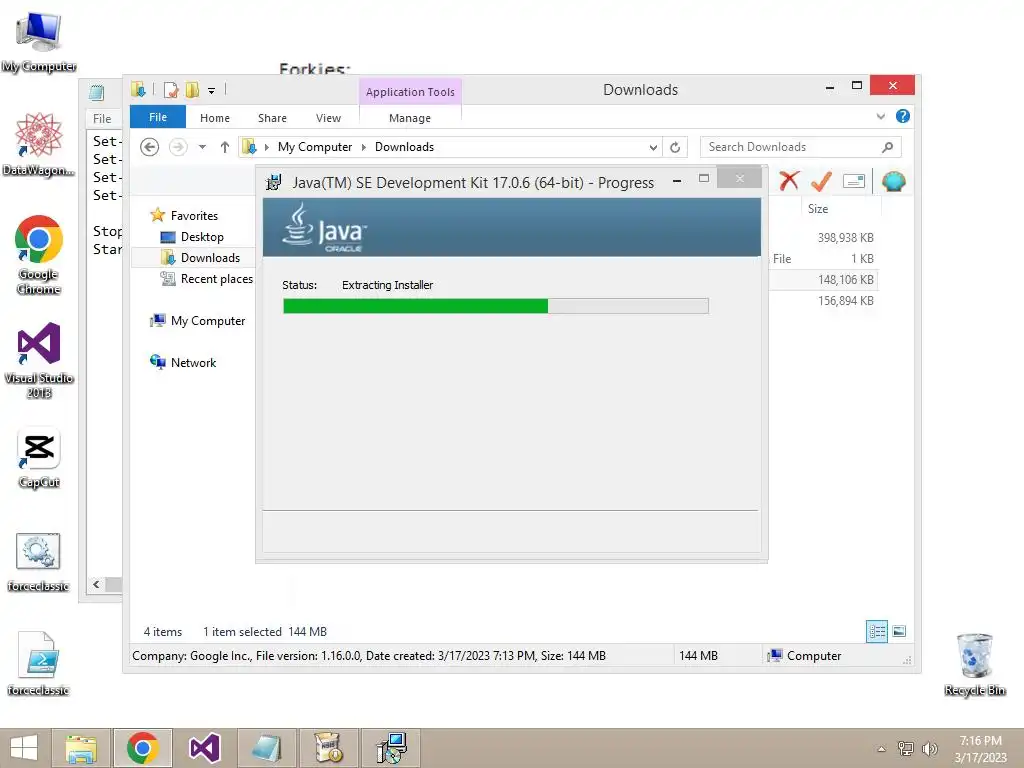Click the orange checkmark toolbar icon
Viewport: 1024px width, 768px height.
[821, 181]
